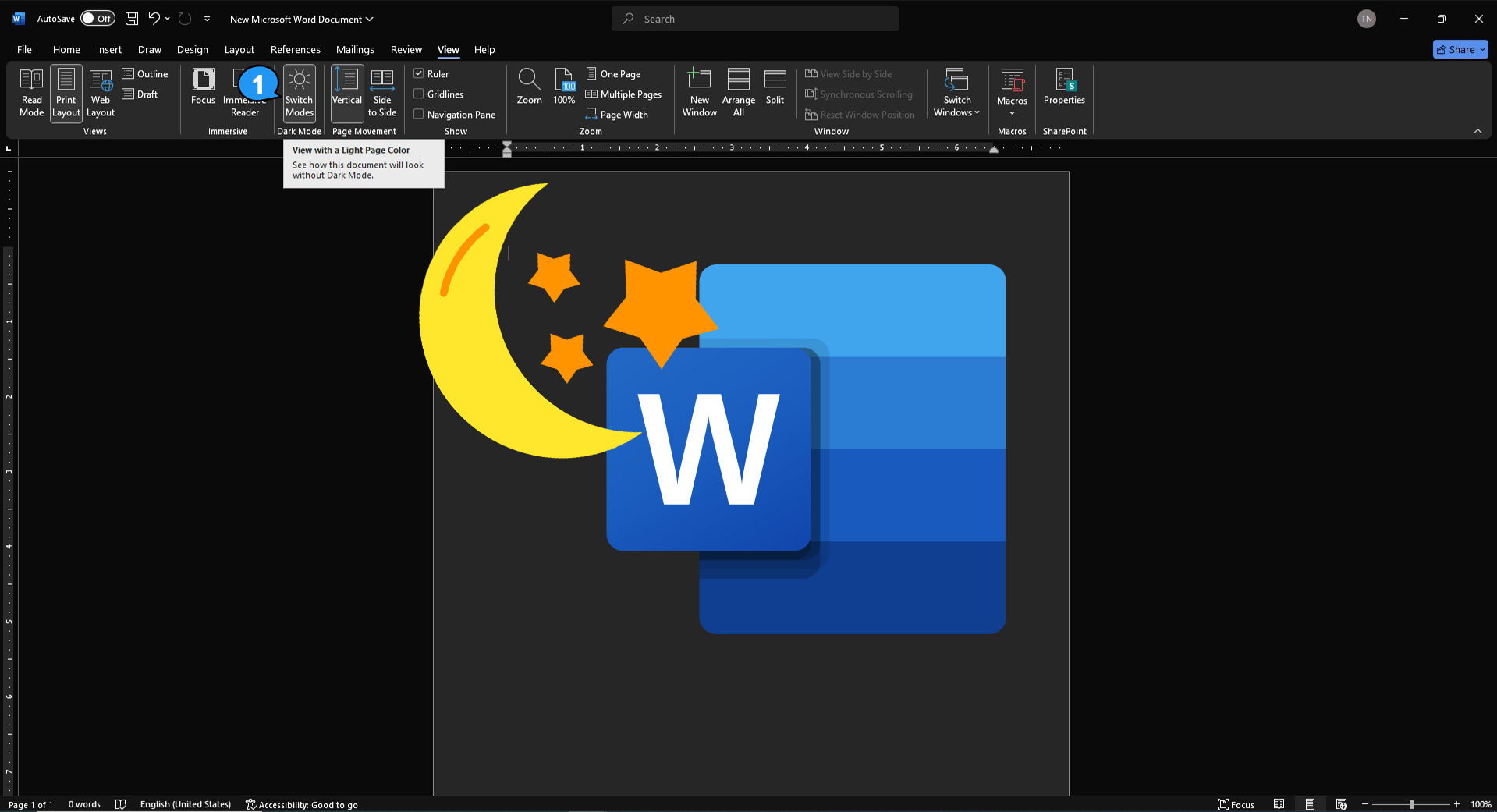The image size is (1497, 812).
Task: Select Print Layout icon in status bar
Action: click(1311, 804)
